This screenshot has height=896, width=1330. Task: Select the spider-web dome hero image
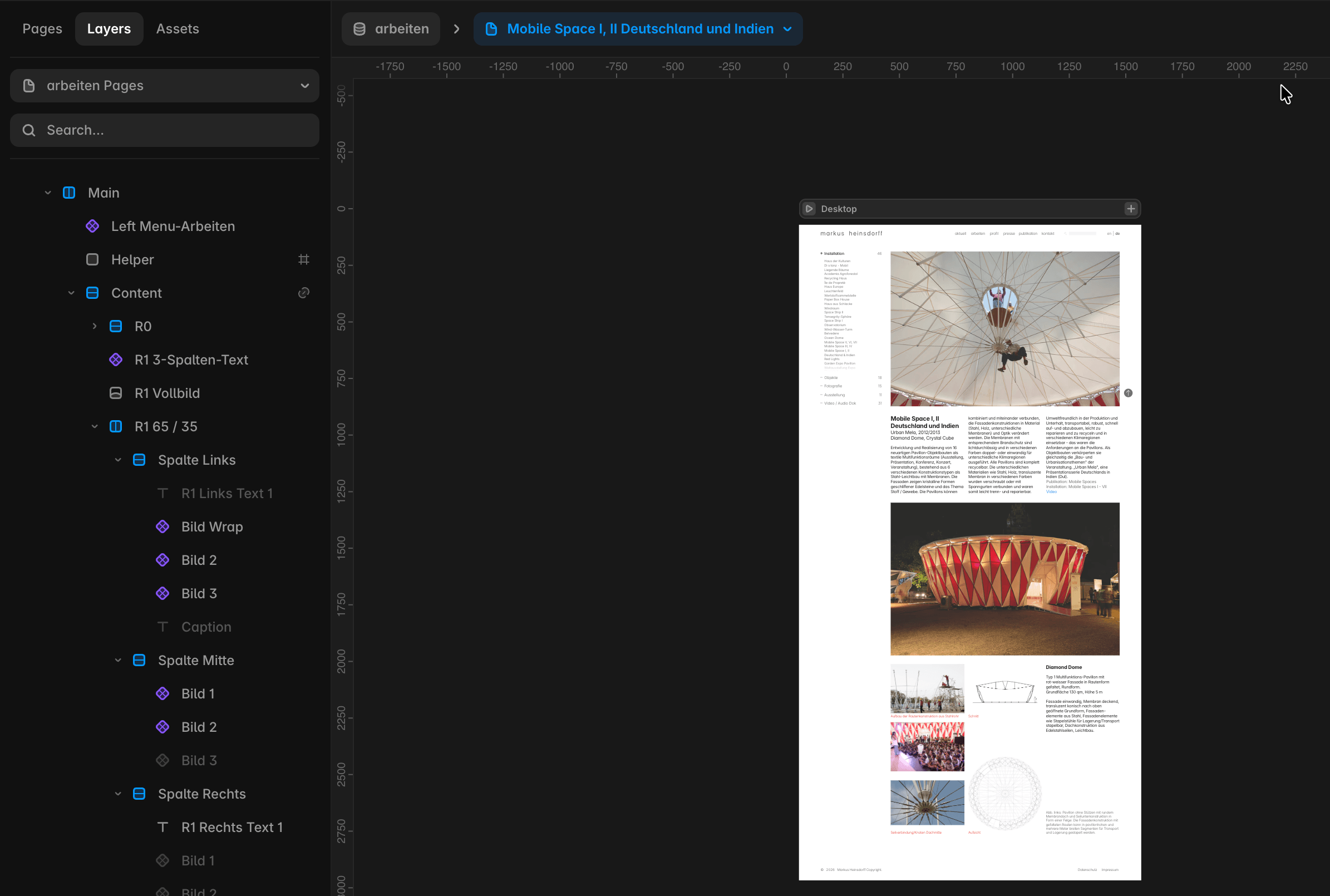tap(1005, 329)
